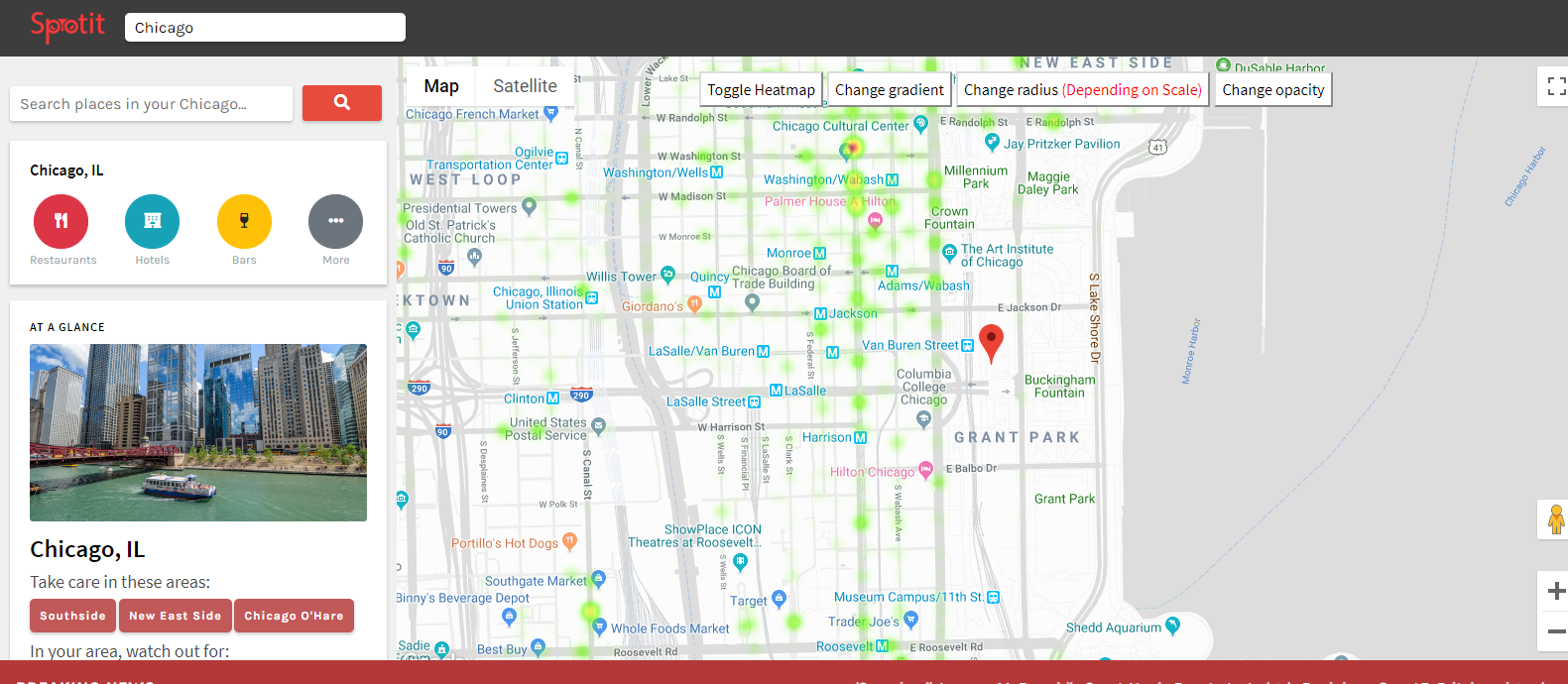
Task: Click Palmer House Hilton hotel marker
Action: point(875,221)
